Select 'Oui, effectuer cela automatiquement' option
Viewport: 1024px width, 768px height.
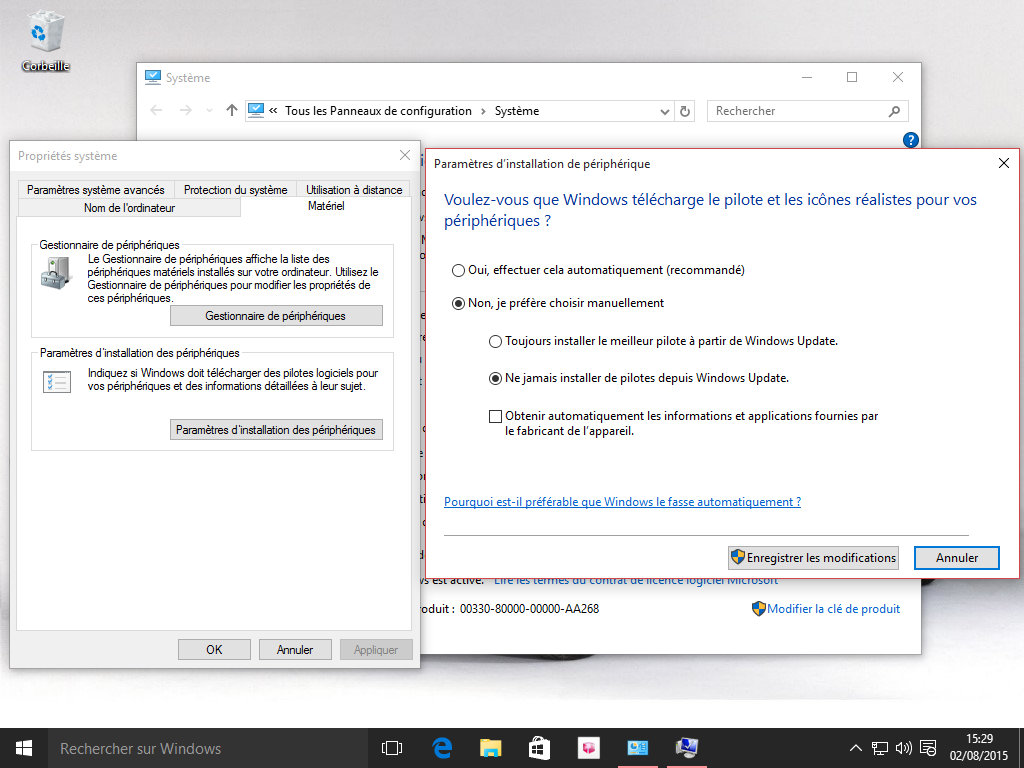pyautogui.click(x=458, y=270)
